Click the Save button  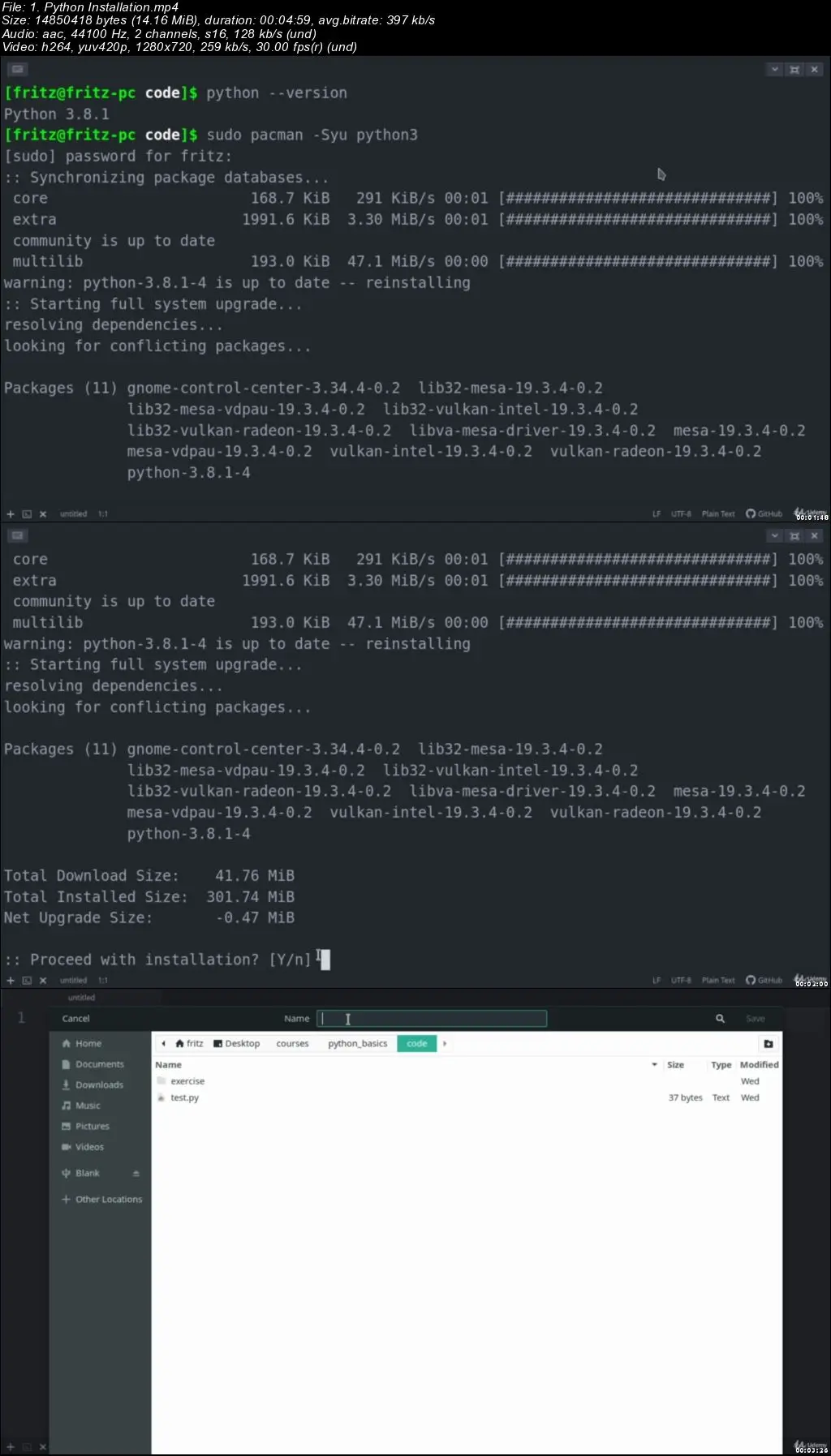[756, 1019]
